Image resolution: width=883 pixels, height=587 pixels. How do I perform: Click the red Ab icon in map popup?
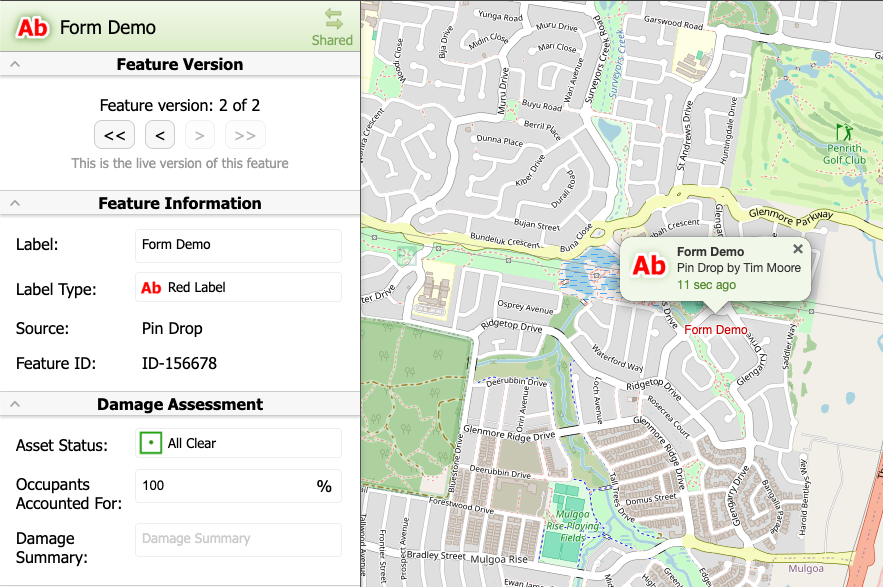(x=649, y=265)
